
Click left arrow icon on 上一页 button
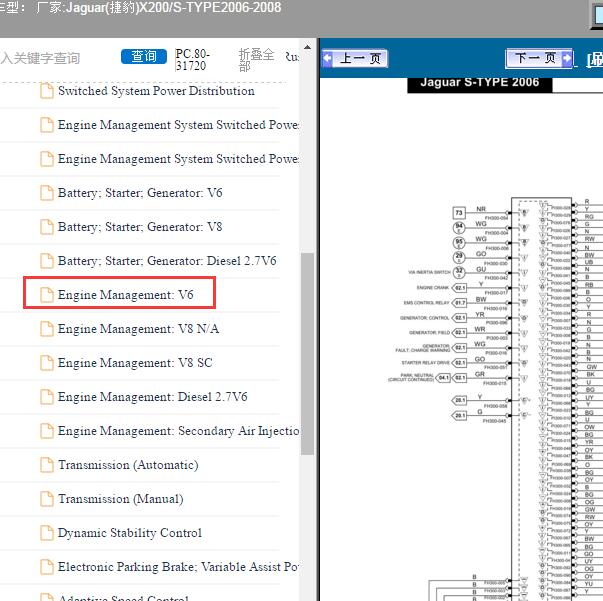327,58
